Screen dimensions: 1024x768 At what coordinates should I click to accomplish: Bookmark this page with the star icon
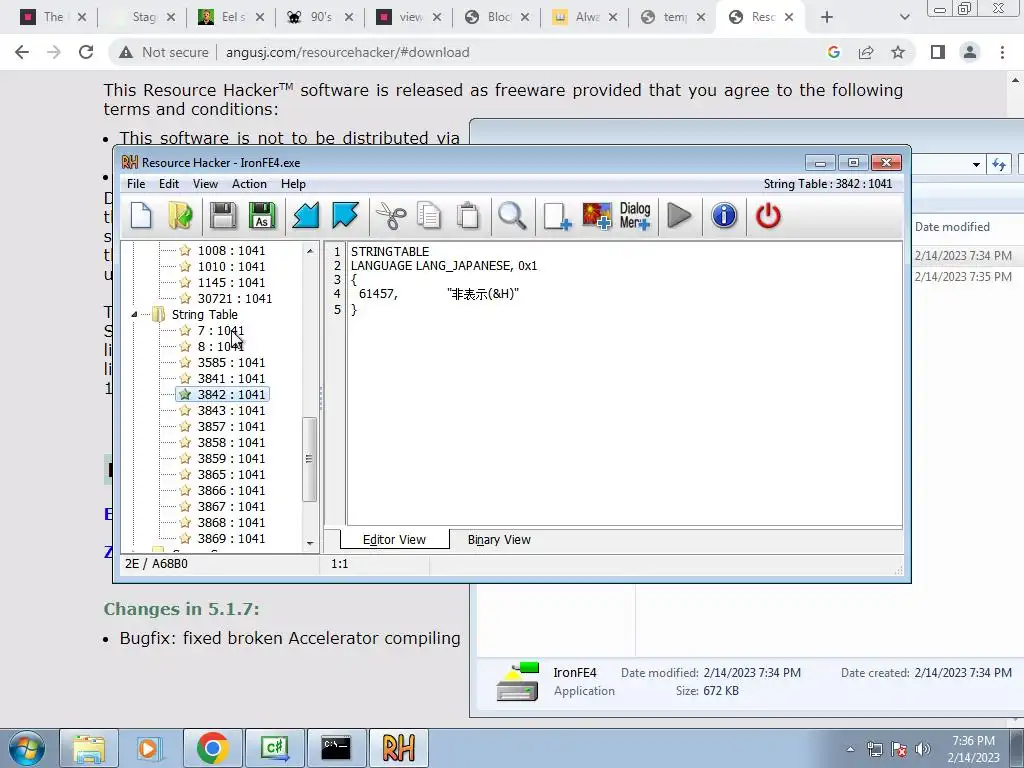(898, 52)
